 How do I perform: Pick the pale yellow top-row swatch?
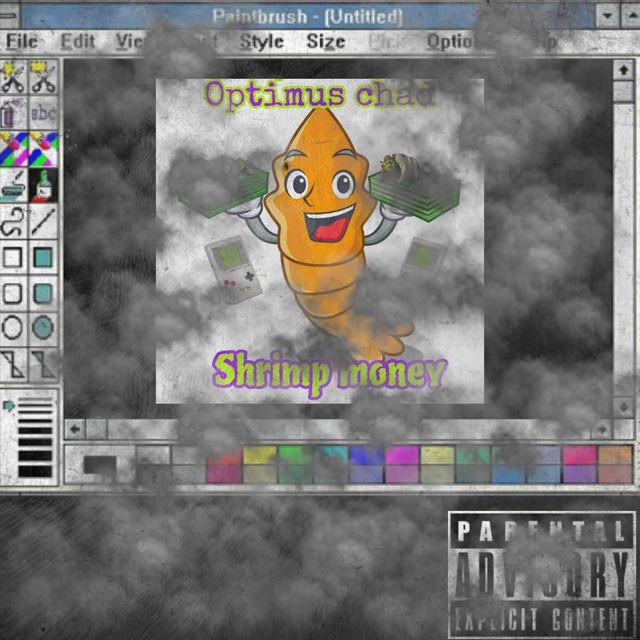click(438, 456)
